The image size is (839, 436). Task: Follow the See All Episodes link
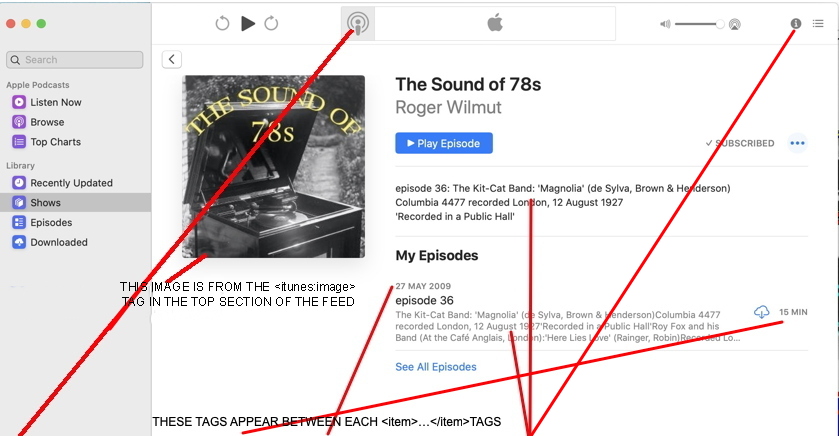[436, 367]
